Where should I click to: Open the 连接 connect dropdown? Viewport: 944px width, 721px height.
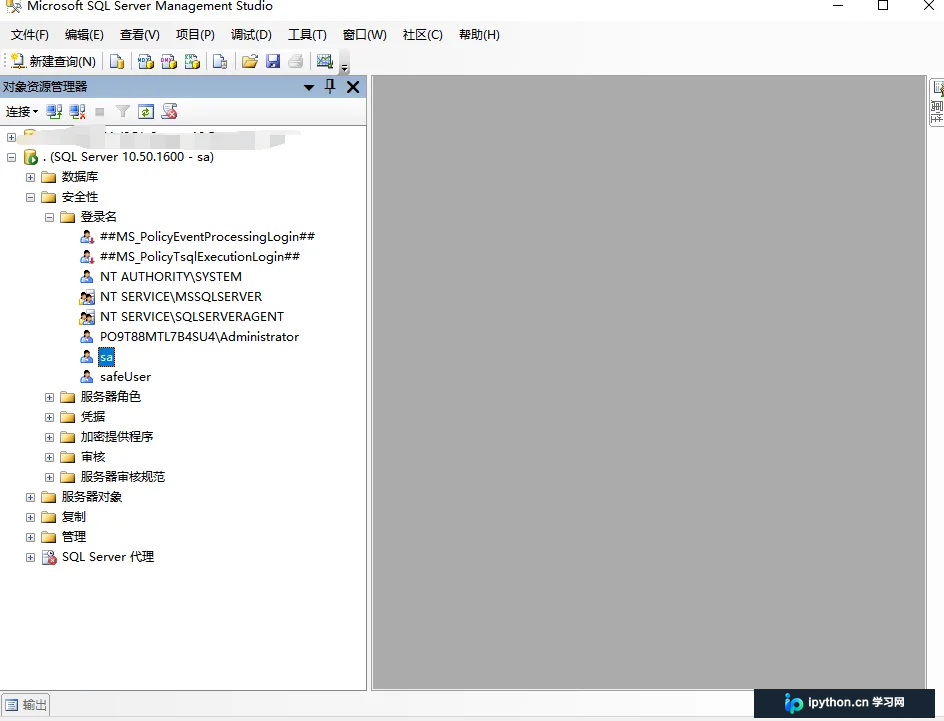click(x=22, y=112)
